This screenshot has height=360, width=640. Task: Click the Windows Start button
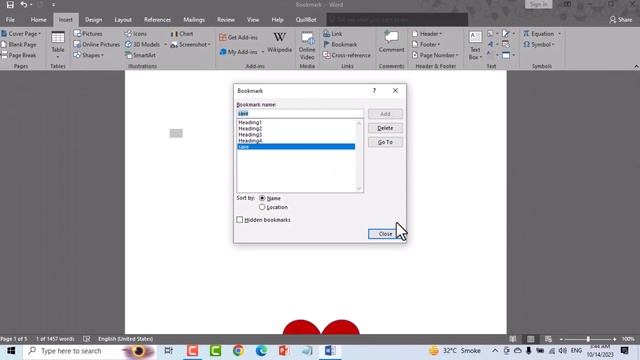coord(11,351)
